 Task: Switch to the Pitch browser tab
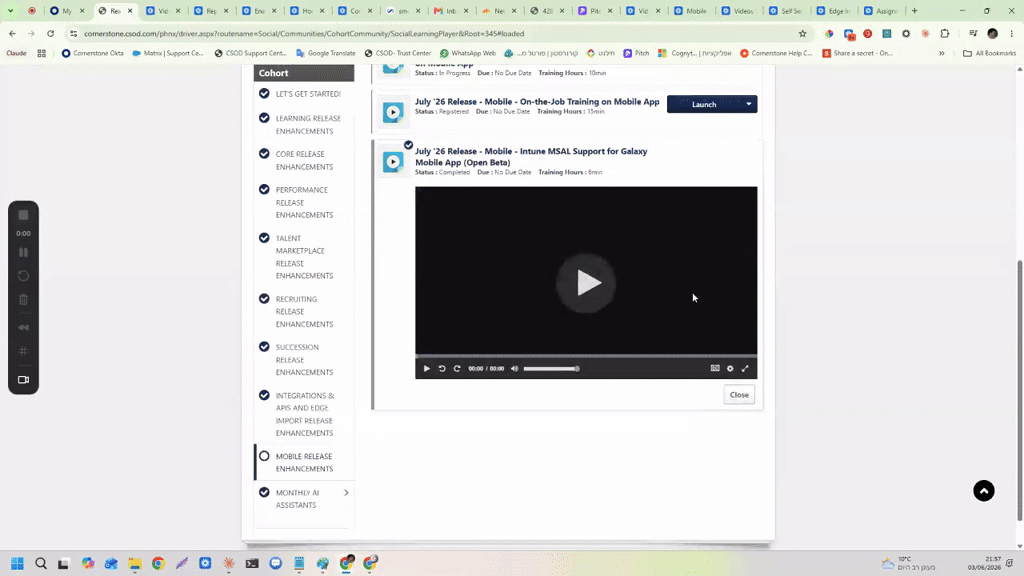pos(596,11)
